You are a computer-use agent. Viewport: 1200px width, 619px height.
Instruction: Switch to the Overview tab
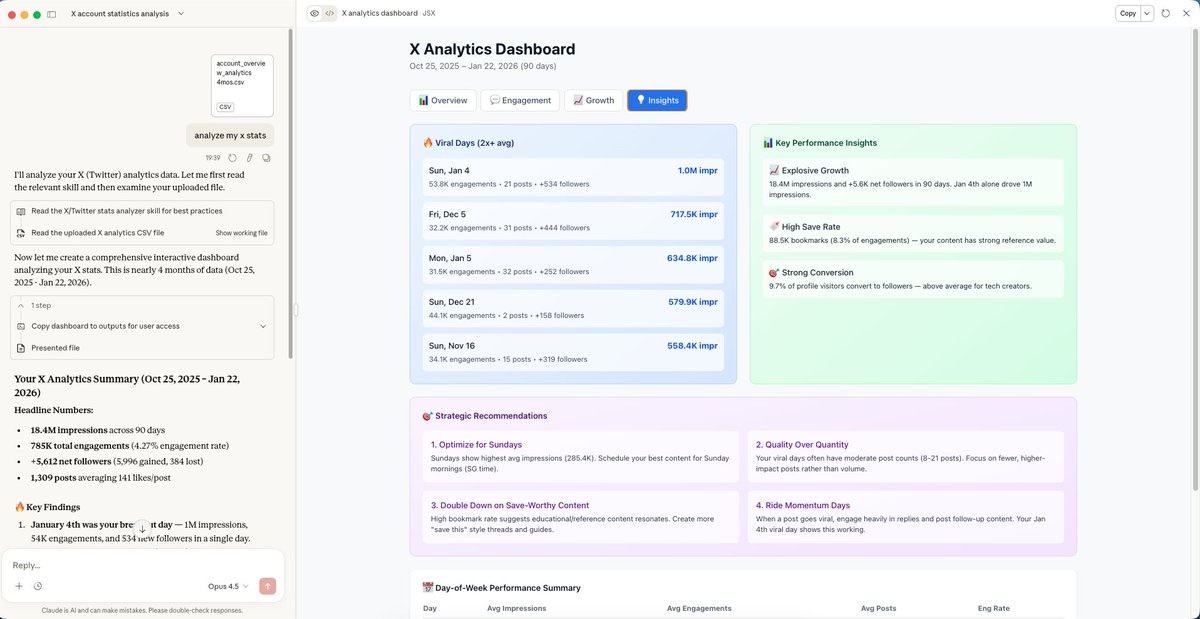pos(443,100)
